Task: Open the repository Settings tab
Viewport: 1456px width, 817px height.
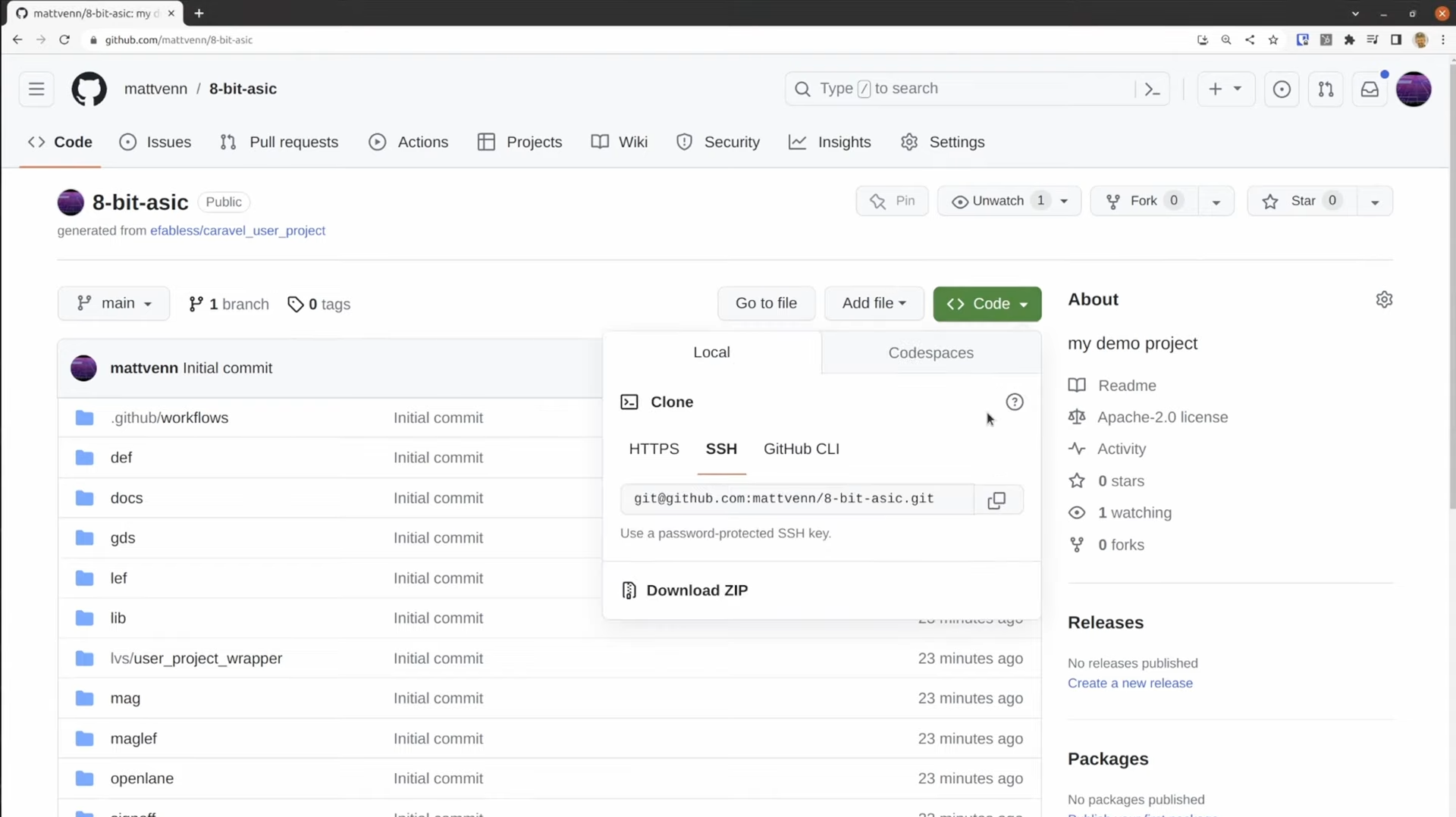Action: coord(943,142)
